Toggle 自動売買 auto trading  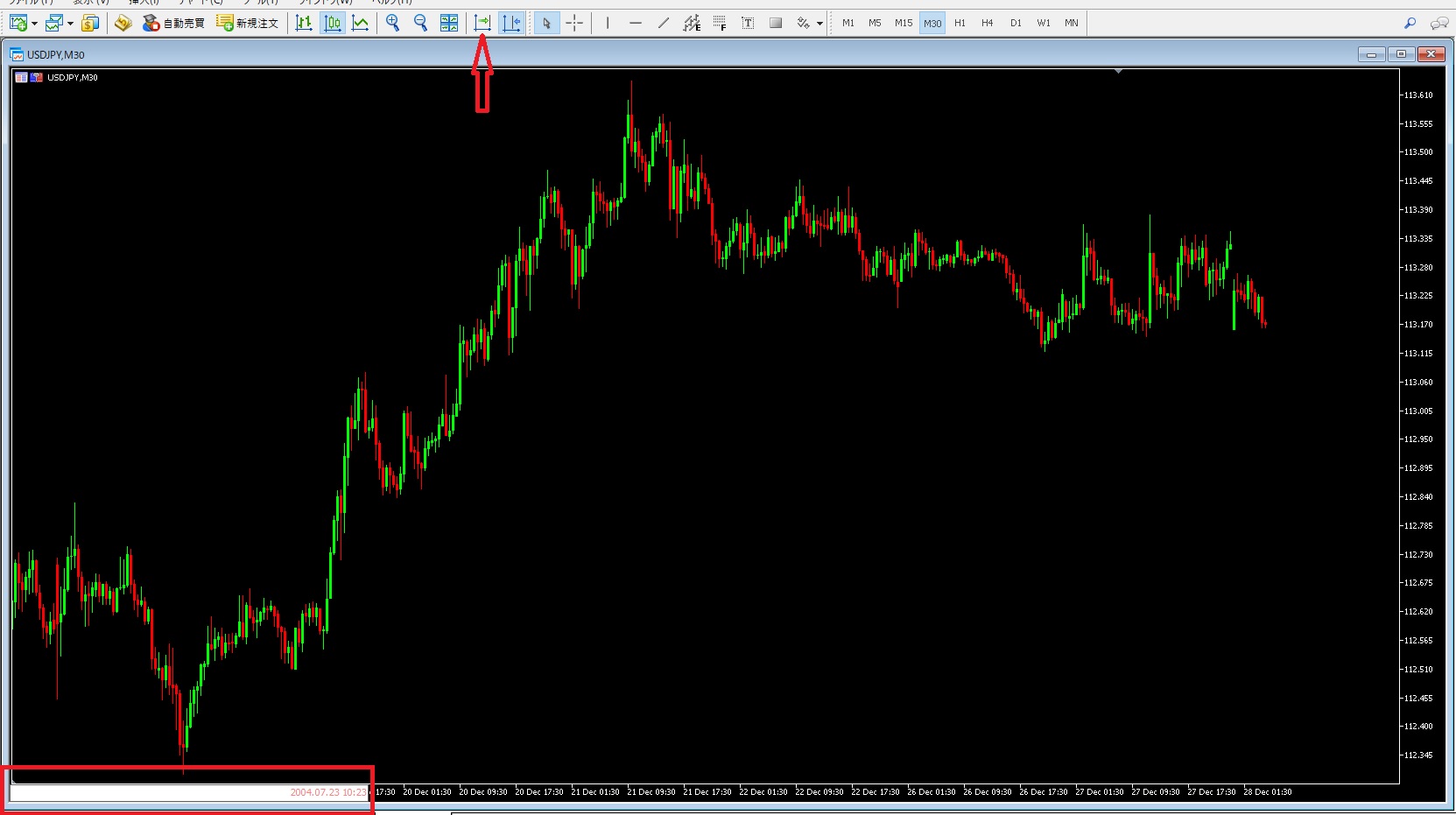[173, 23]
